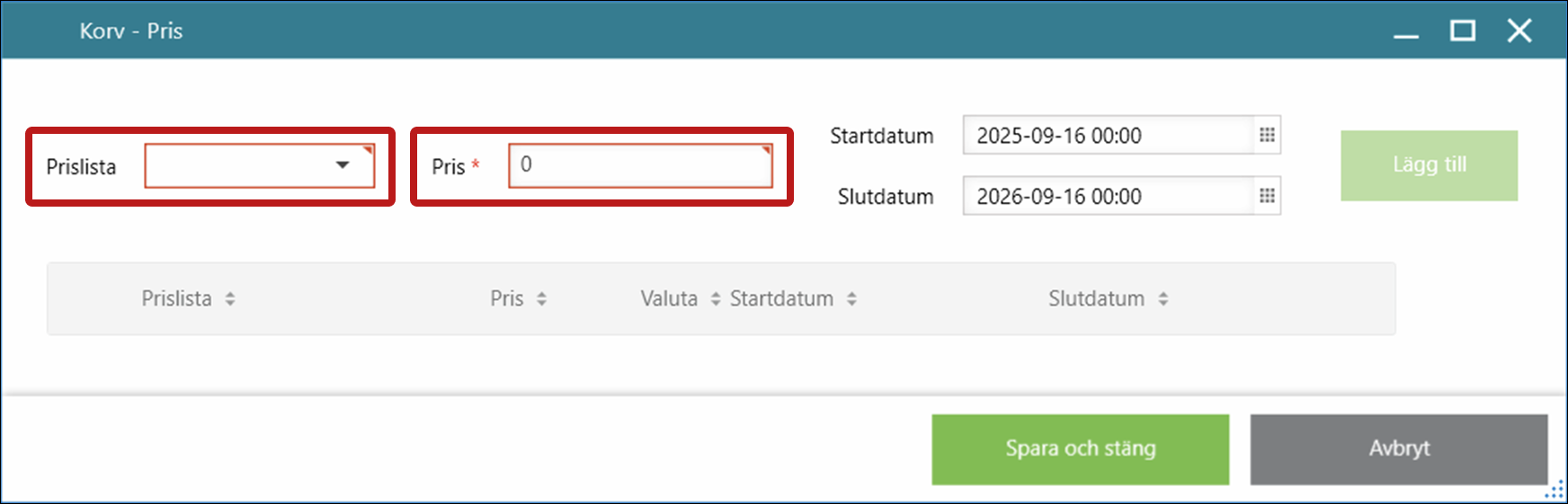The height and width of the screenshot is (504, 1568).
Task: Maximize the Korv - Pris window
Action: tap(1463, 31)
